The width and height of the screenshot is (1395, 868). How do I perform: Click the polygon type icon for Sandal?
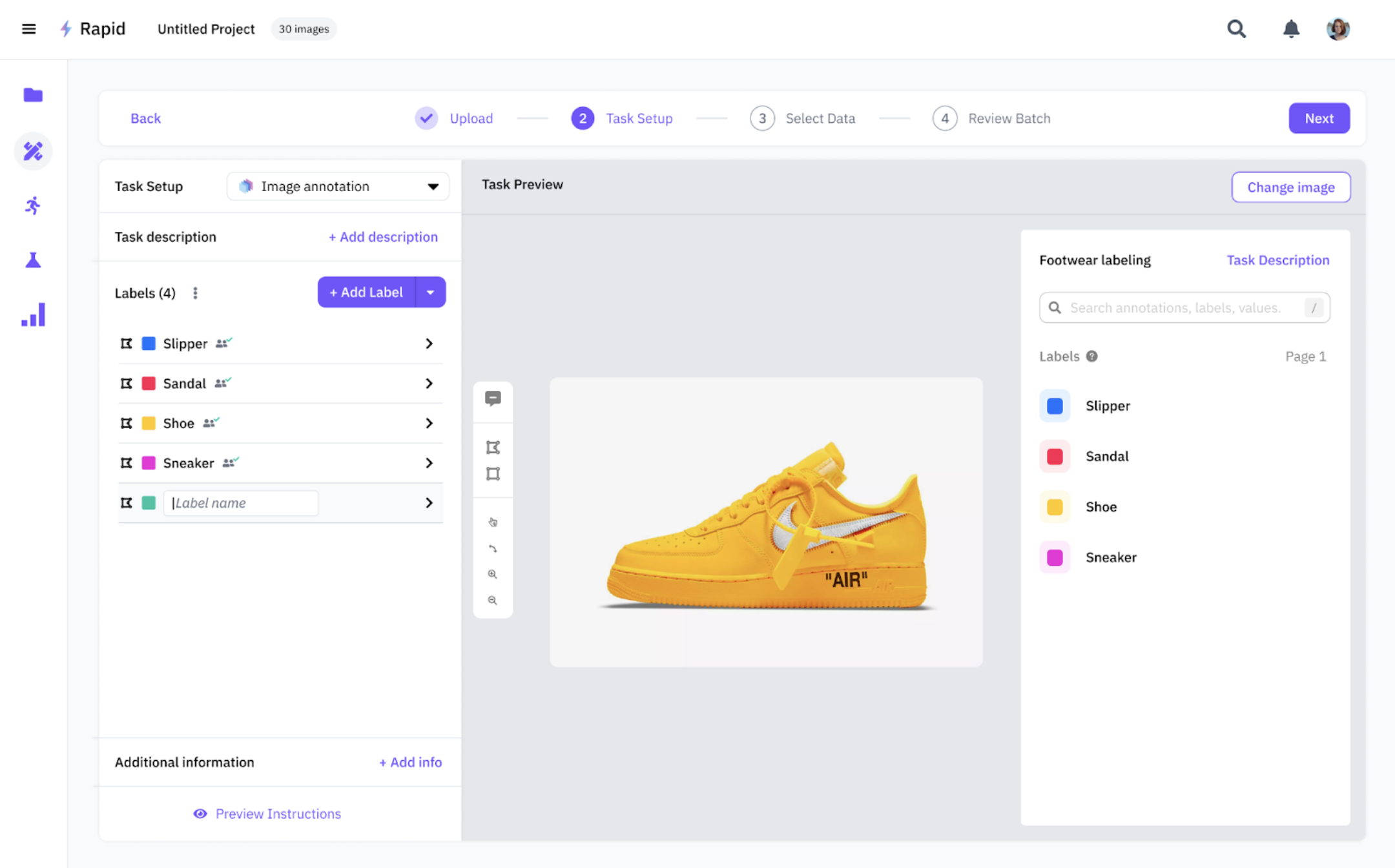point(127,384)
